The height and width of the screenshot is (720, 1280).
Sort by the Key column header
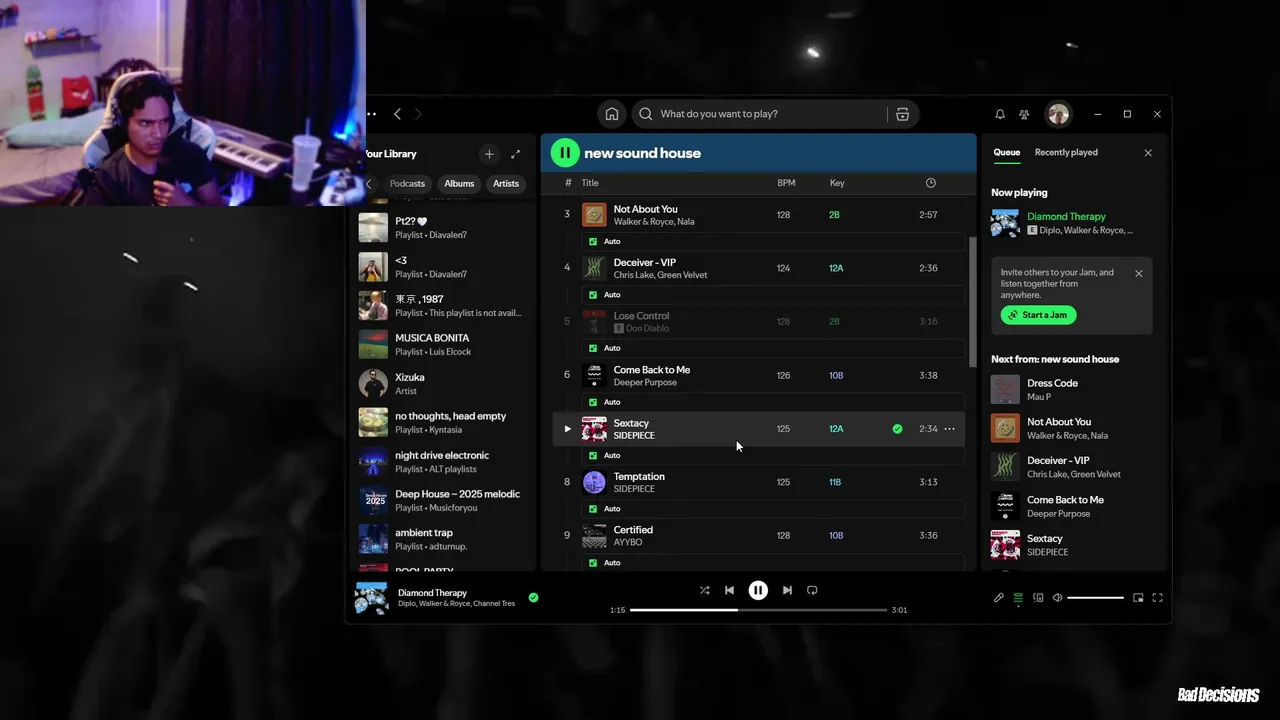tap(837, 183)
